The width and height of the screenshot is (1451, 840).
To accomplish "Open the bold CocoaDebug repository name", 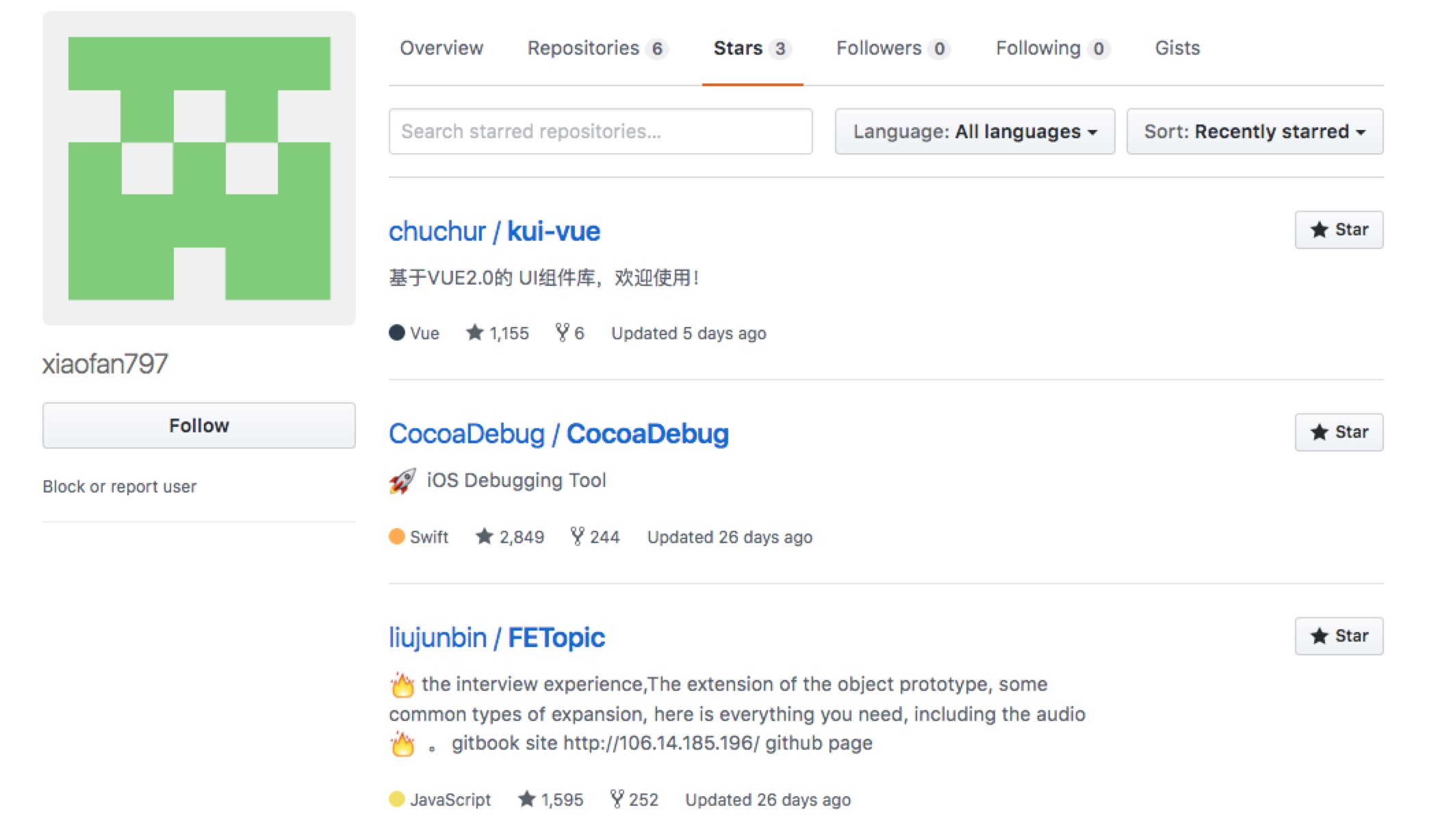I will coord(647,434).
